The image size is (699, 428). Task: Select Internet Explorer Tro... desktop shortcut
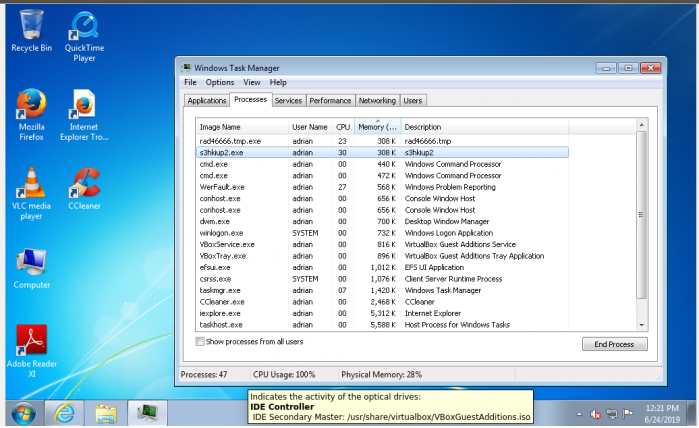(x=84, y=115)
